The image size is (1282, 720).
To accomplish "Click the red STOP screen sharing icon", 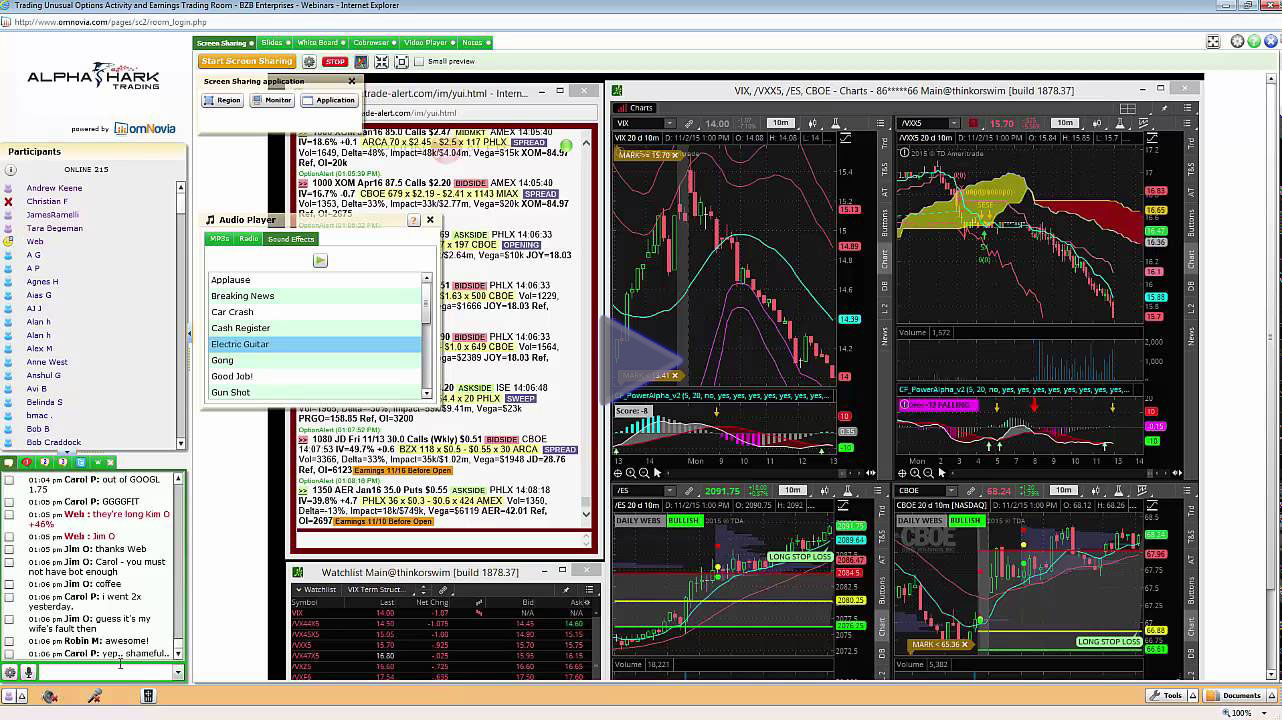I will (334, 62).
